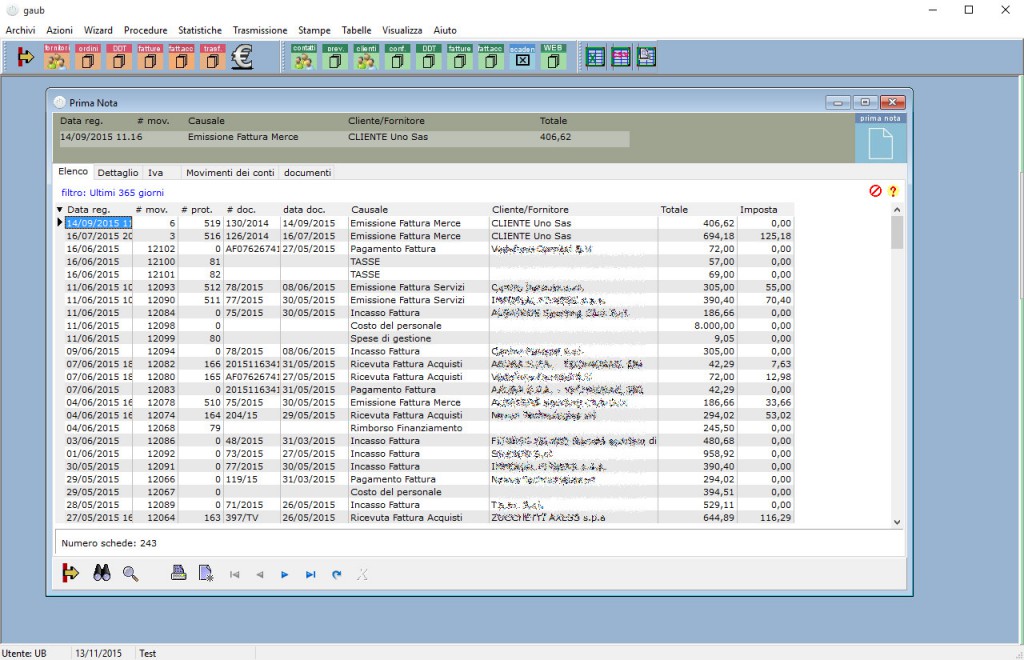Switch to the Dettaglio tab
Screen dimensions: 1024x660
click(118, 173)
